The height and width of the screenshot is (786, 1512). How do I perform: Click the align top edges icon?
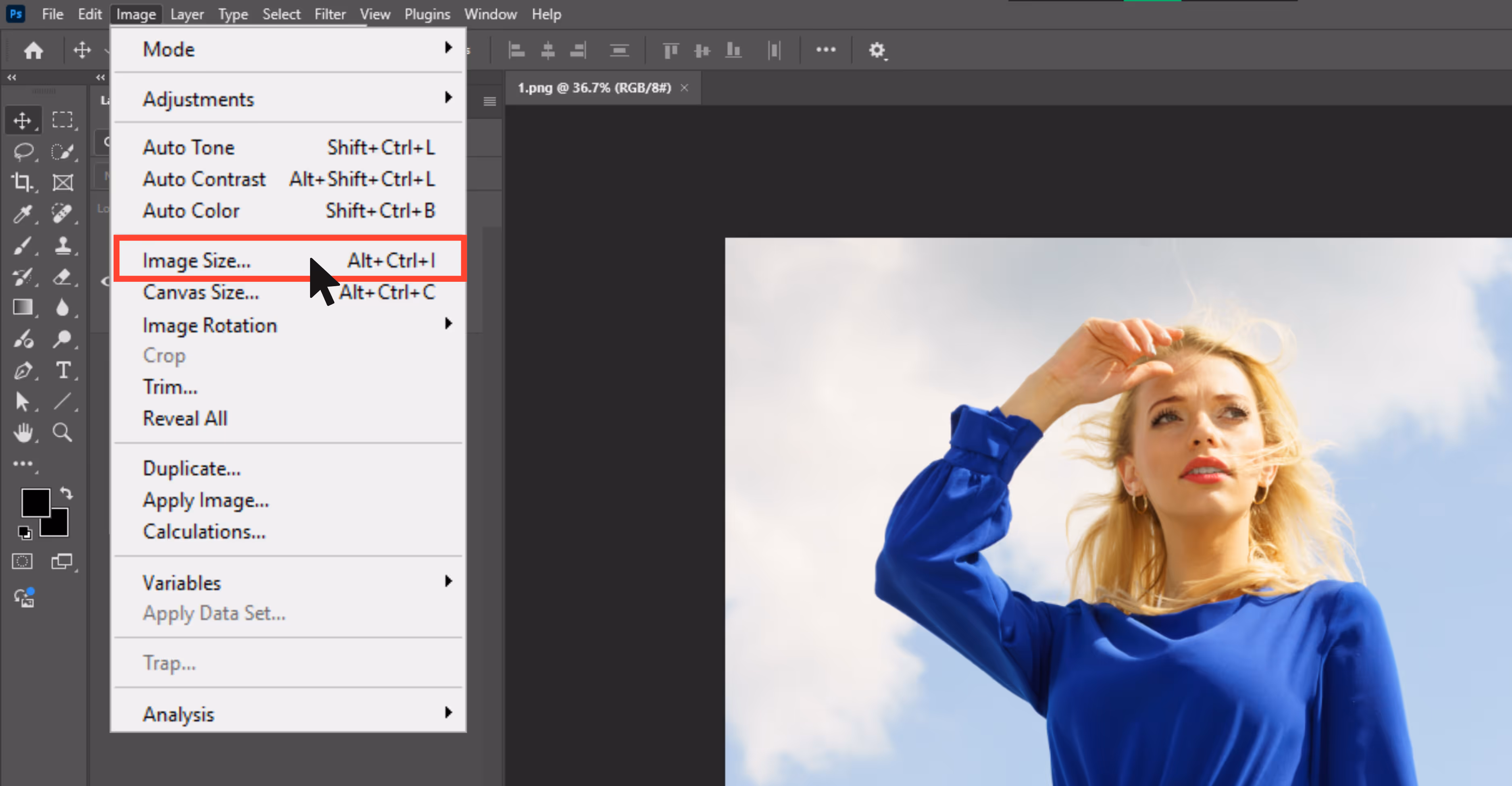coord(671,50)
